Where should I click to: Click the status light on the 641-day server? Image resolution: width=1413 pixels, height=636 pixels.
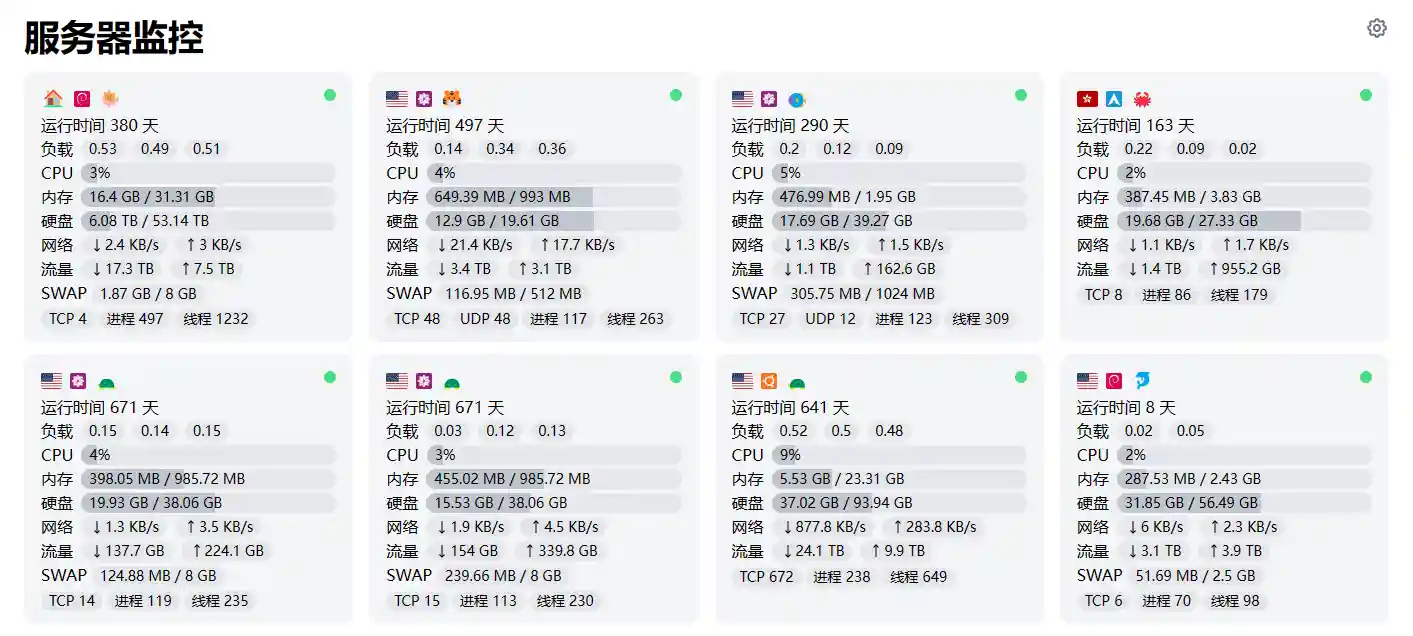(1021, 378)
